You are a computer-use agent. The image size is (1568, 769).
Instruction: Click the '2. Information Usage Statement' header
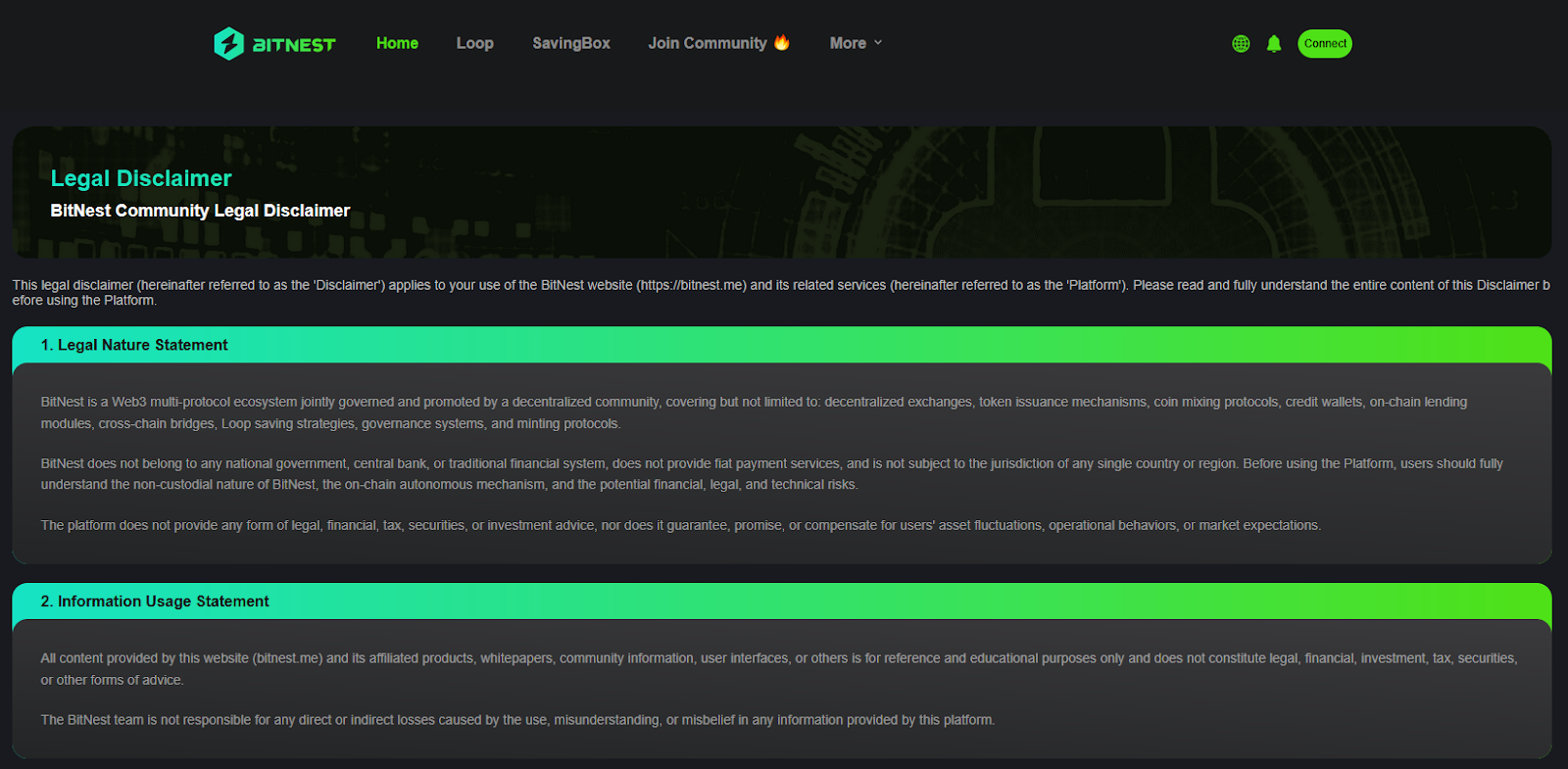(x=782, y=601)
